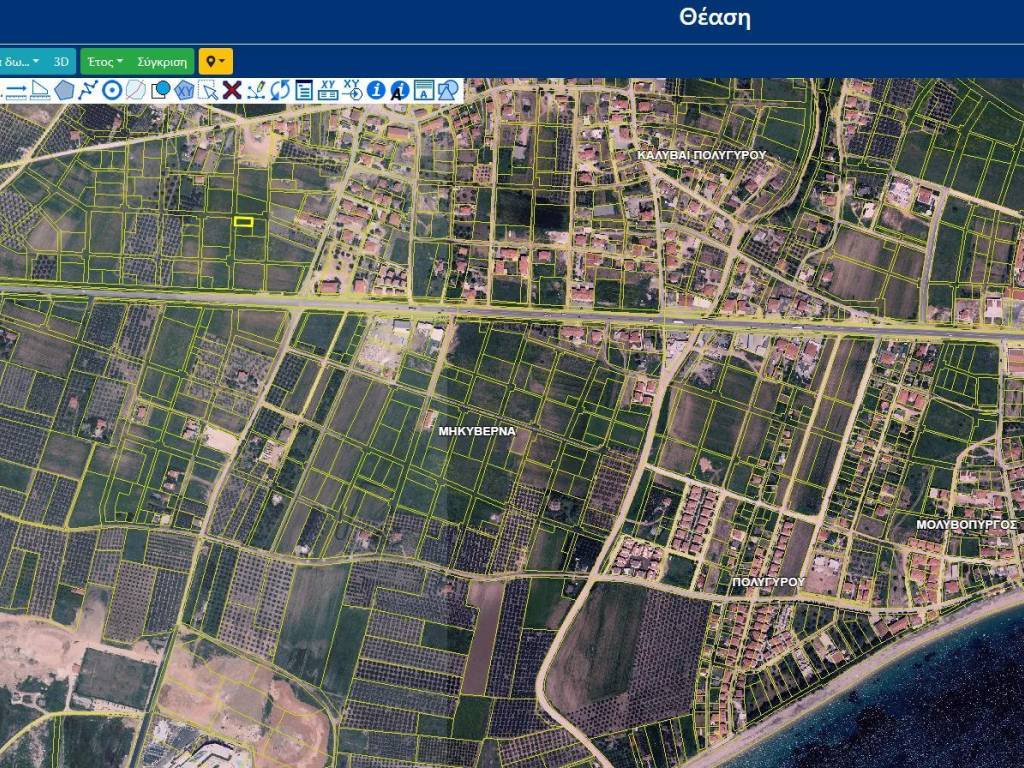Viewport: 1024px width, 768px height.
Task: Click the refresh arrows icon
Action: [280, 90]
